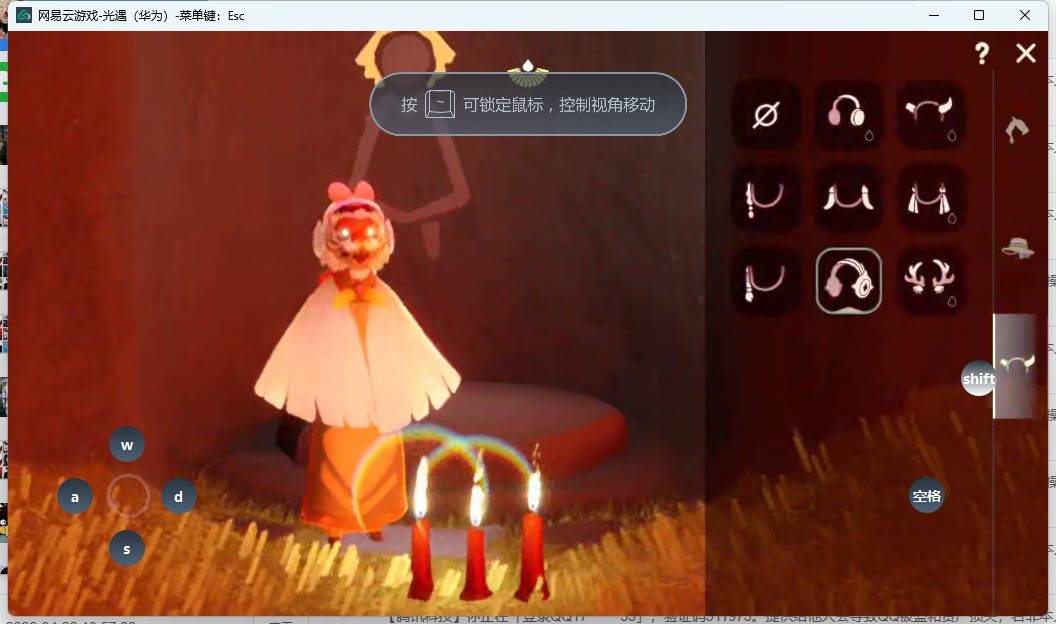Viewport: 1056px width, 624px height.
Task: Open the selected horn accessory category tab
Action: point(1016,366)
